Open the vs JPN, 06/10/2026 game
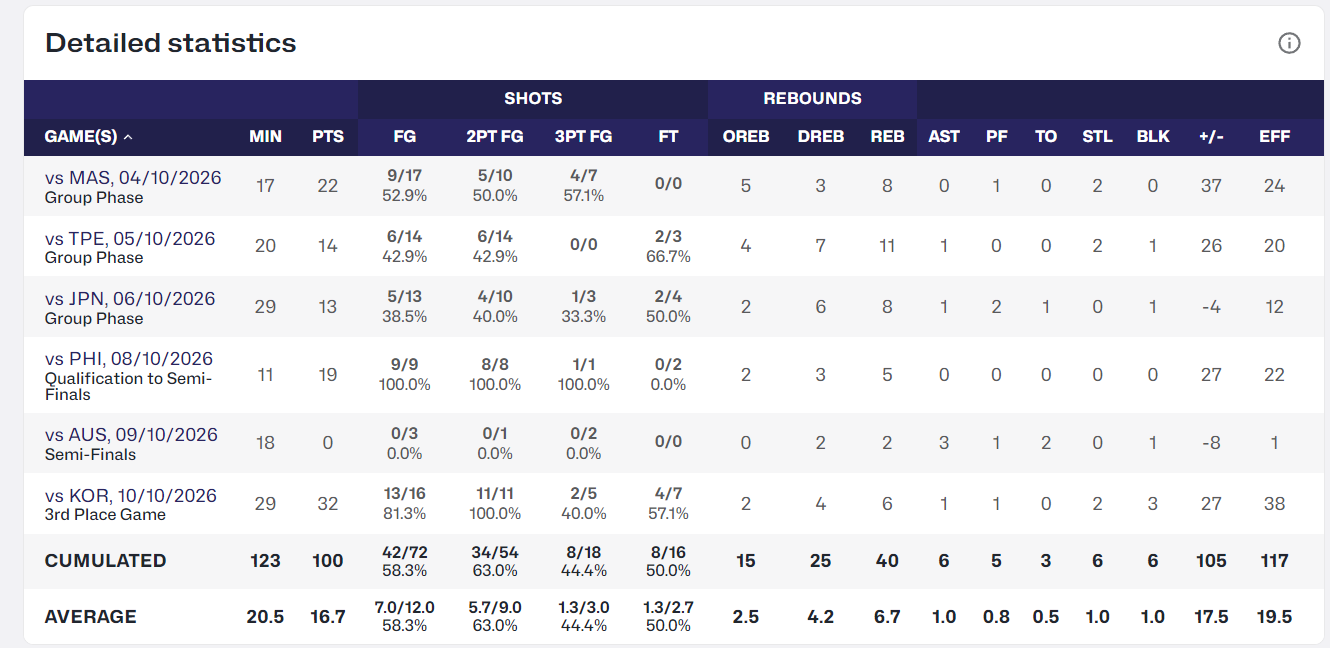The width and height of the screenshot is (1330, 648). (130, 299)
